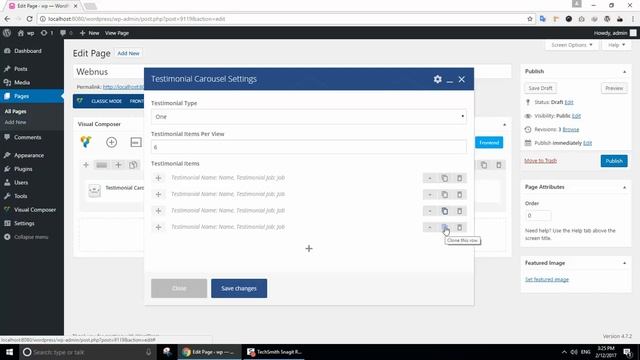Open the Windows Start menu
Viewport: 640px width, 360px height.
coord(9,352)
